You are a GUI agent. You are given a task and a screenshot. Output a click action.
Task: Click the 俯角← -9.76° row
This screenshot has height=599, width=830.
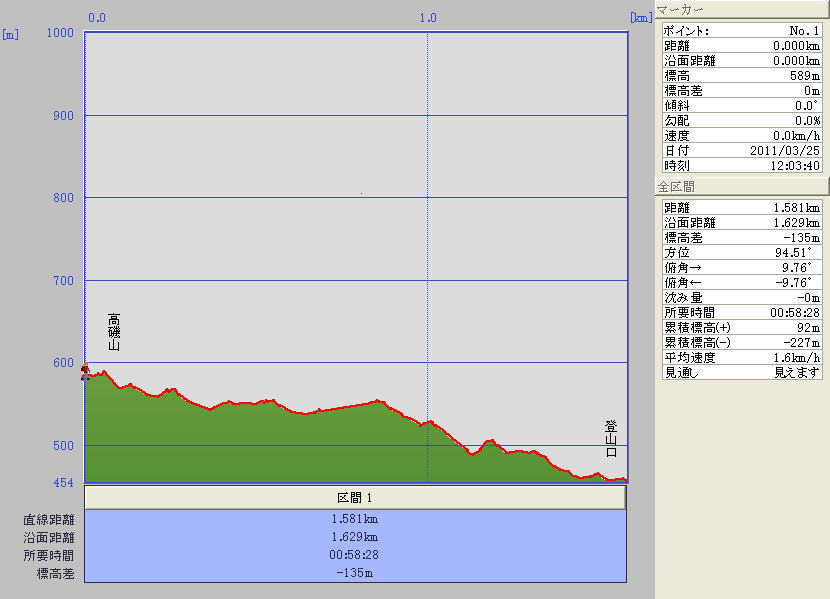pos(742,283)
